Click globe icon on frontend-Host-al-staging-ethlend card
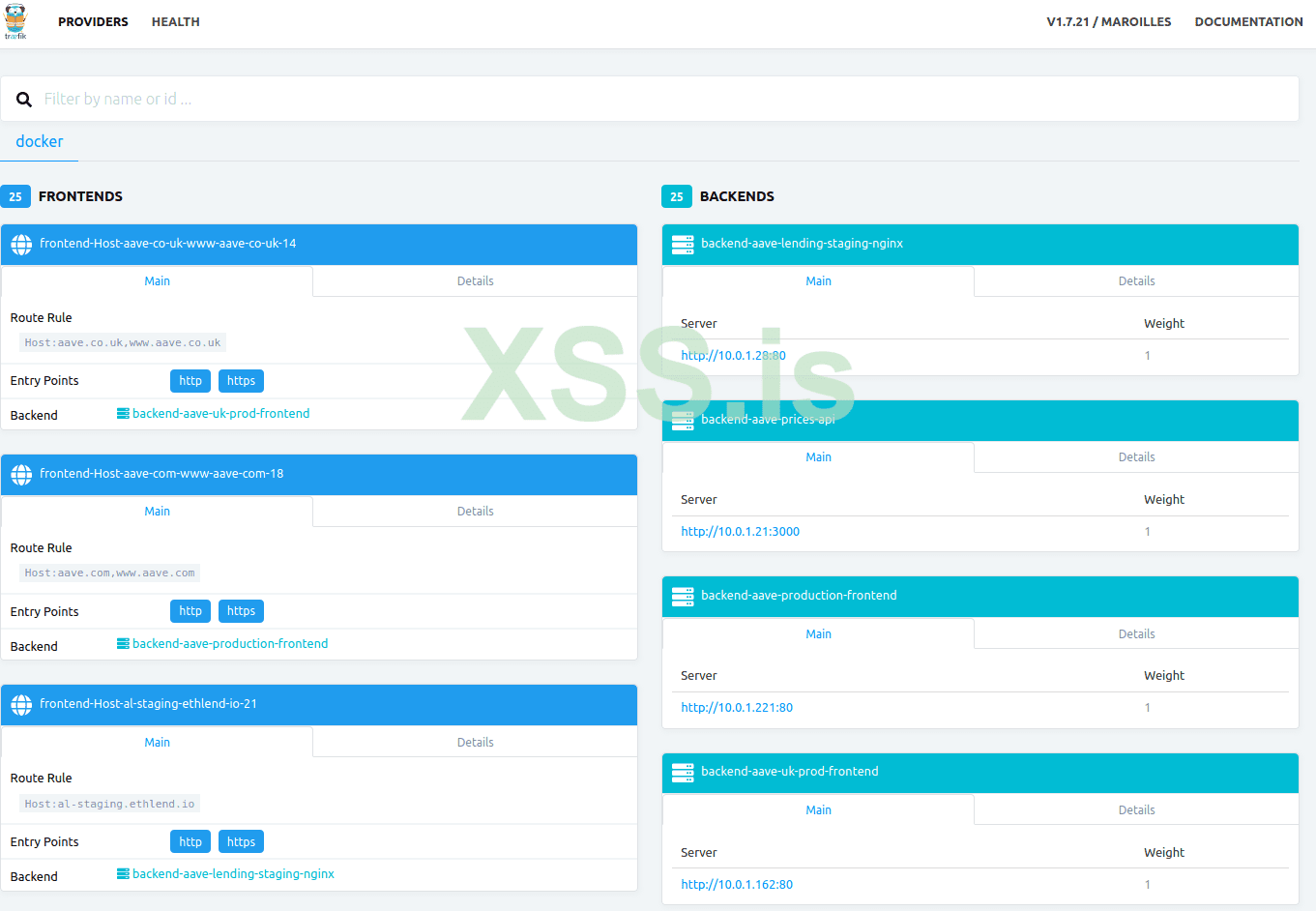Image resolution: width=1316 pixels, height=911 pixels. pyautogui.click(x=21, y=705)
